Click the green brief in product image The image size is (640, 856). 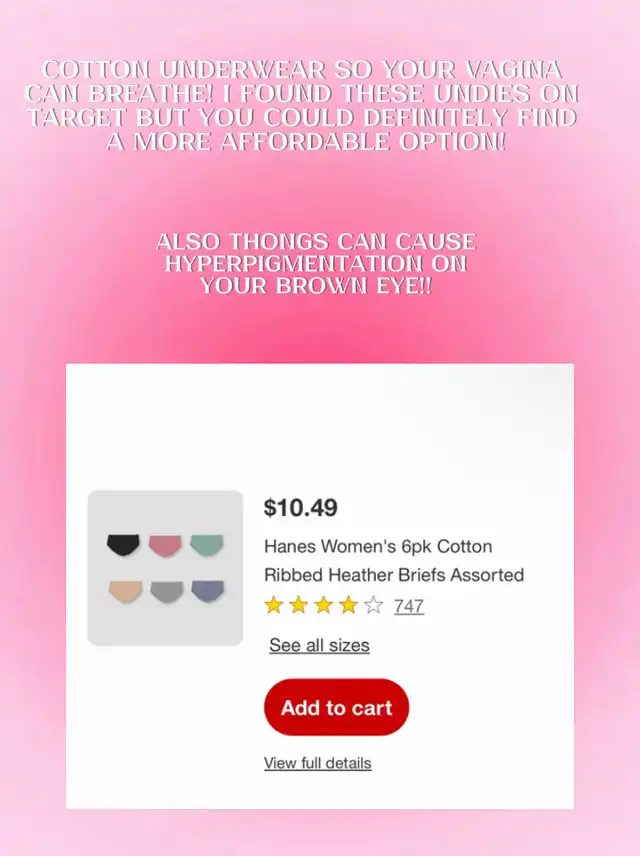(x=207, y=545)
